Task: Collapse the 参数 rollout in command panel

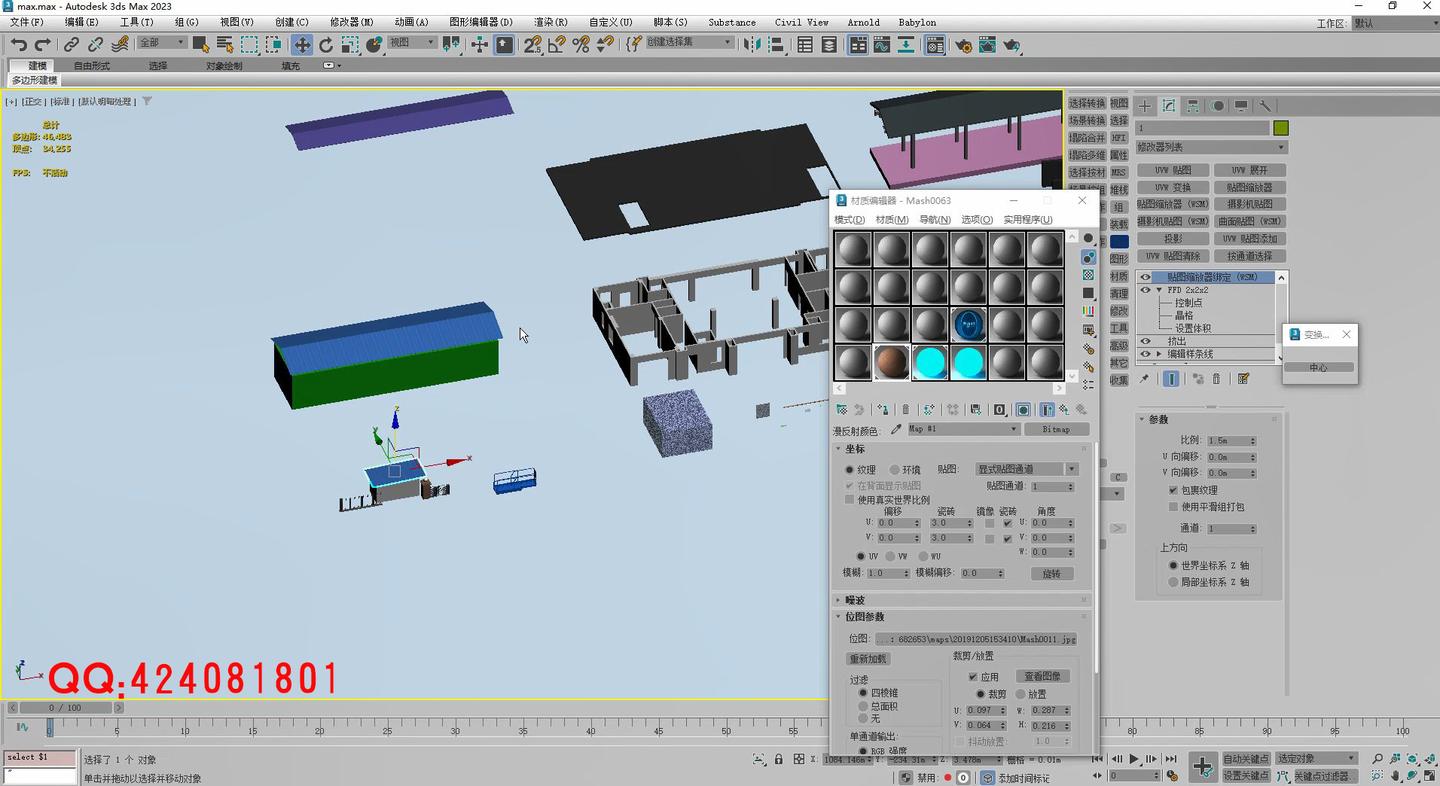Action: (x=1210, y=419)
